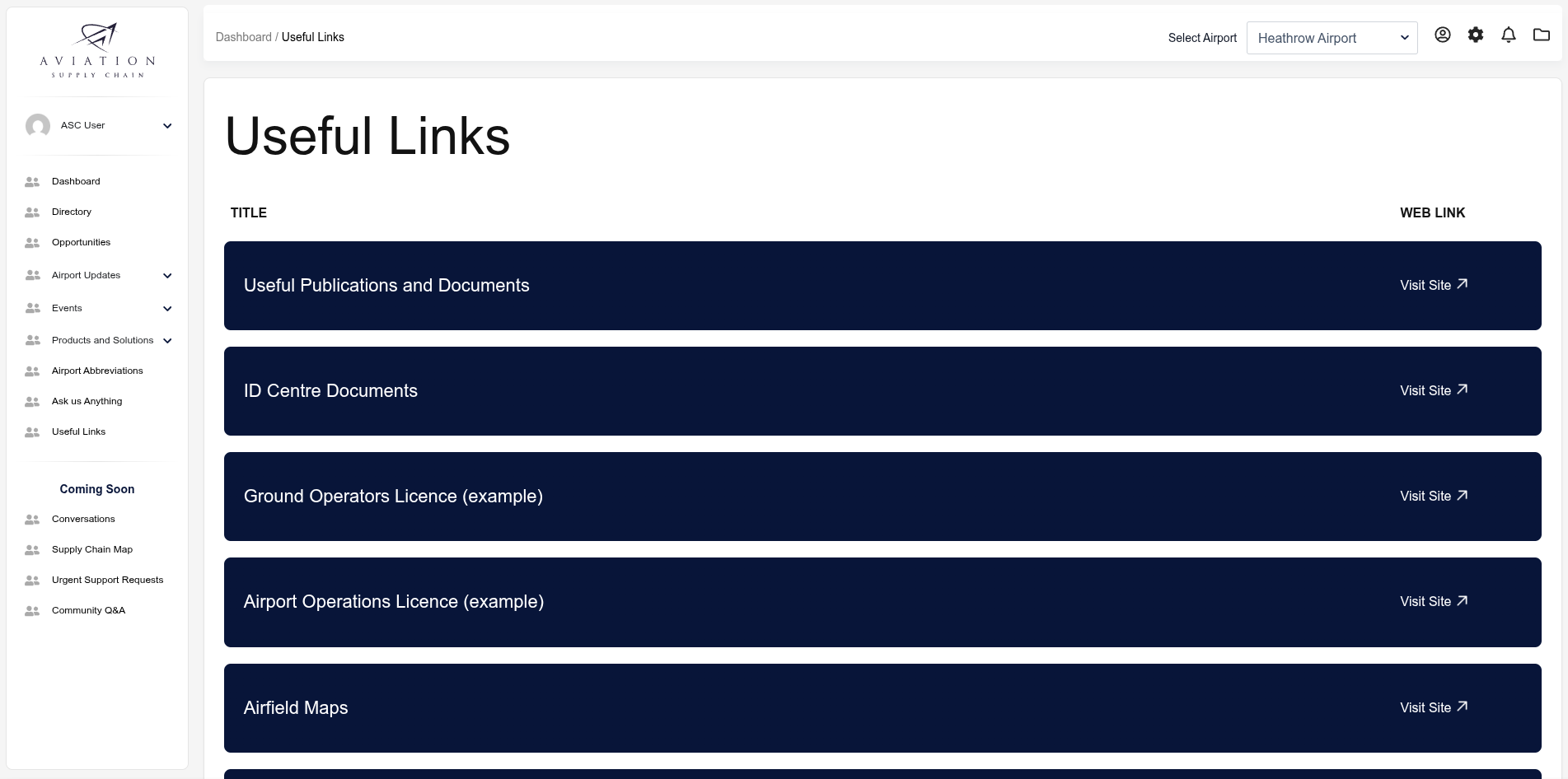Open the folder icon in top bar

tap(1541, 35)
